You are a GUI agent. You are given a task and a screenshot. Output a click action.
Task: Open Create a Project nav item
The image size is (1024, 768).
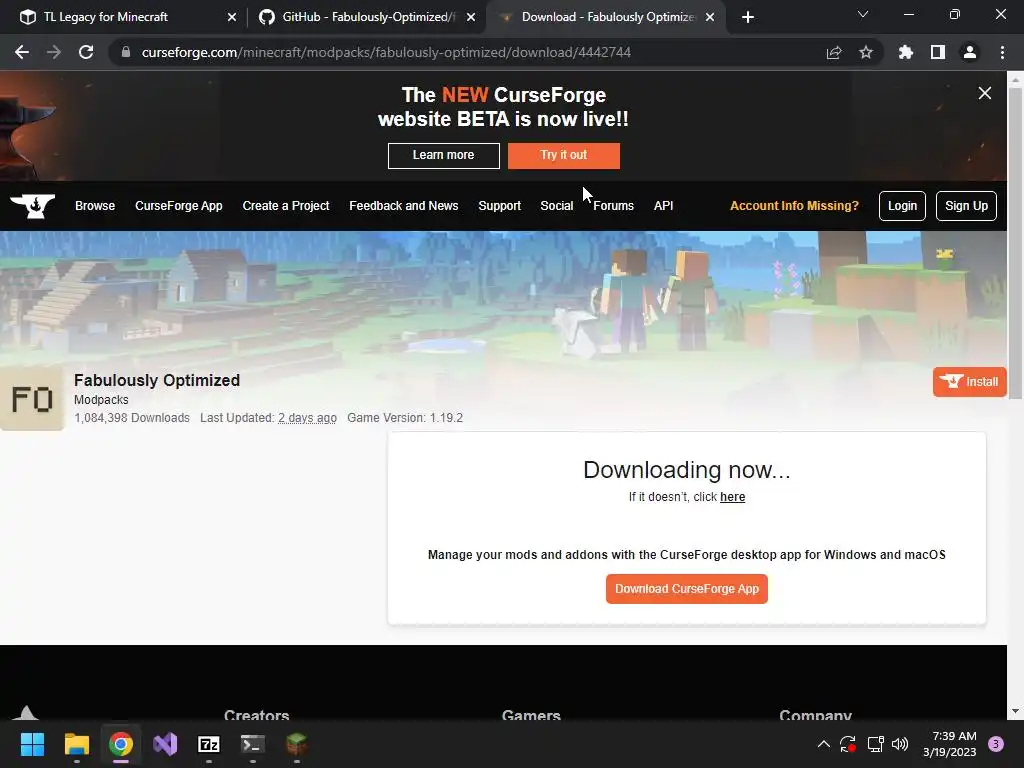tap(285, 206)
